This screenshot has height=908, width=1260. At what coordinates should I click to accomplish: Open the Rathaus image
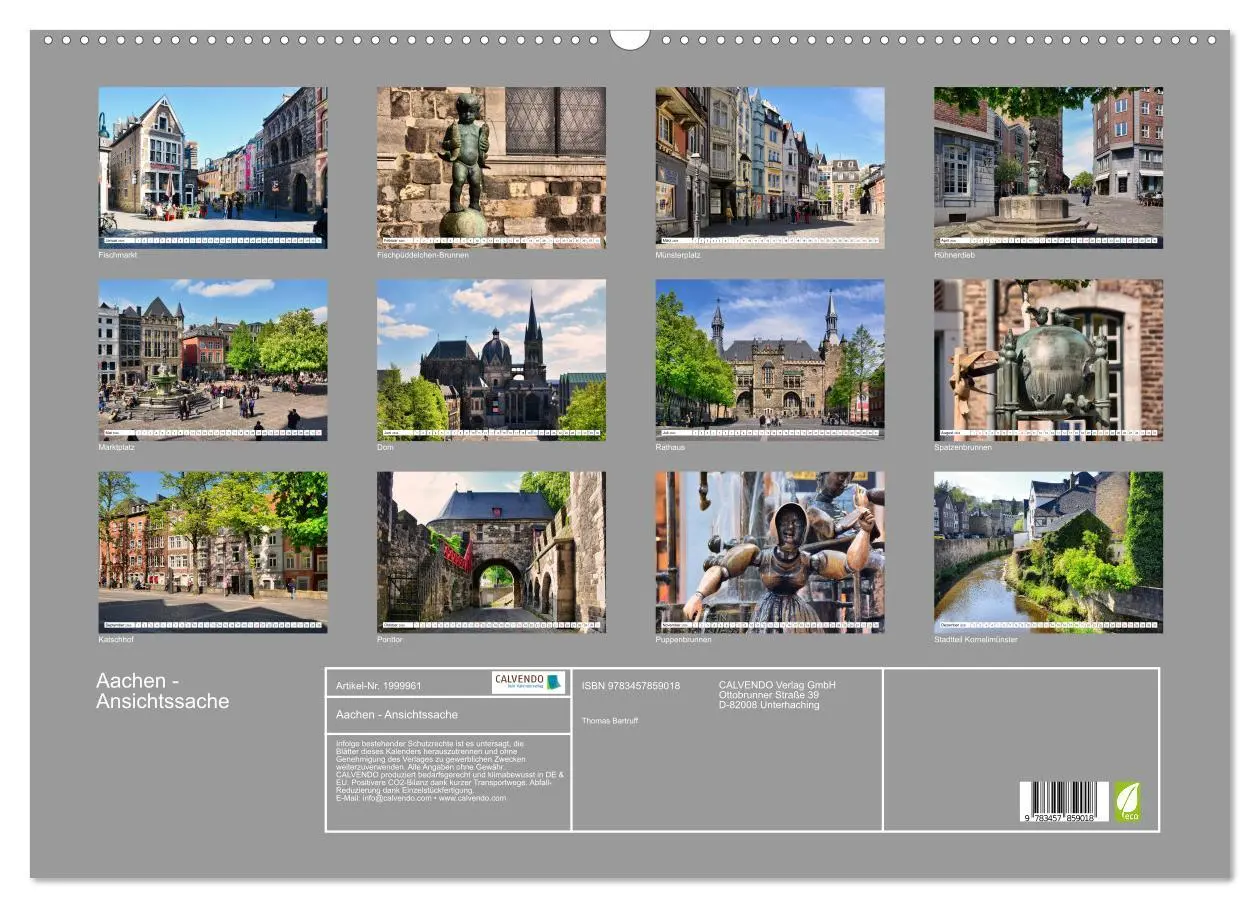[770, 360]
